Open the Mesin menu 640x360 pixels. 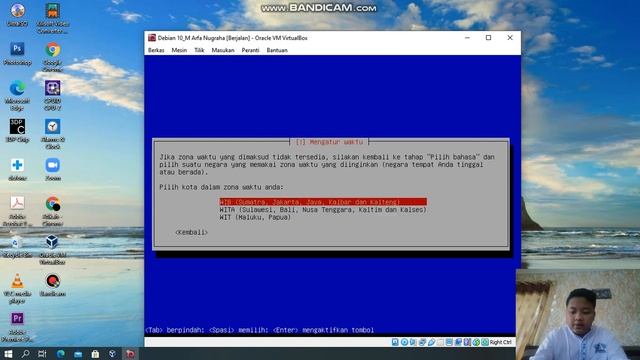click(x=179, y=50)
